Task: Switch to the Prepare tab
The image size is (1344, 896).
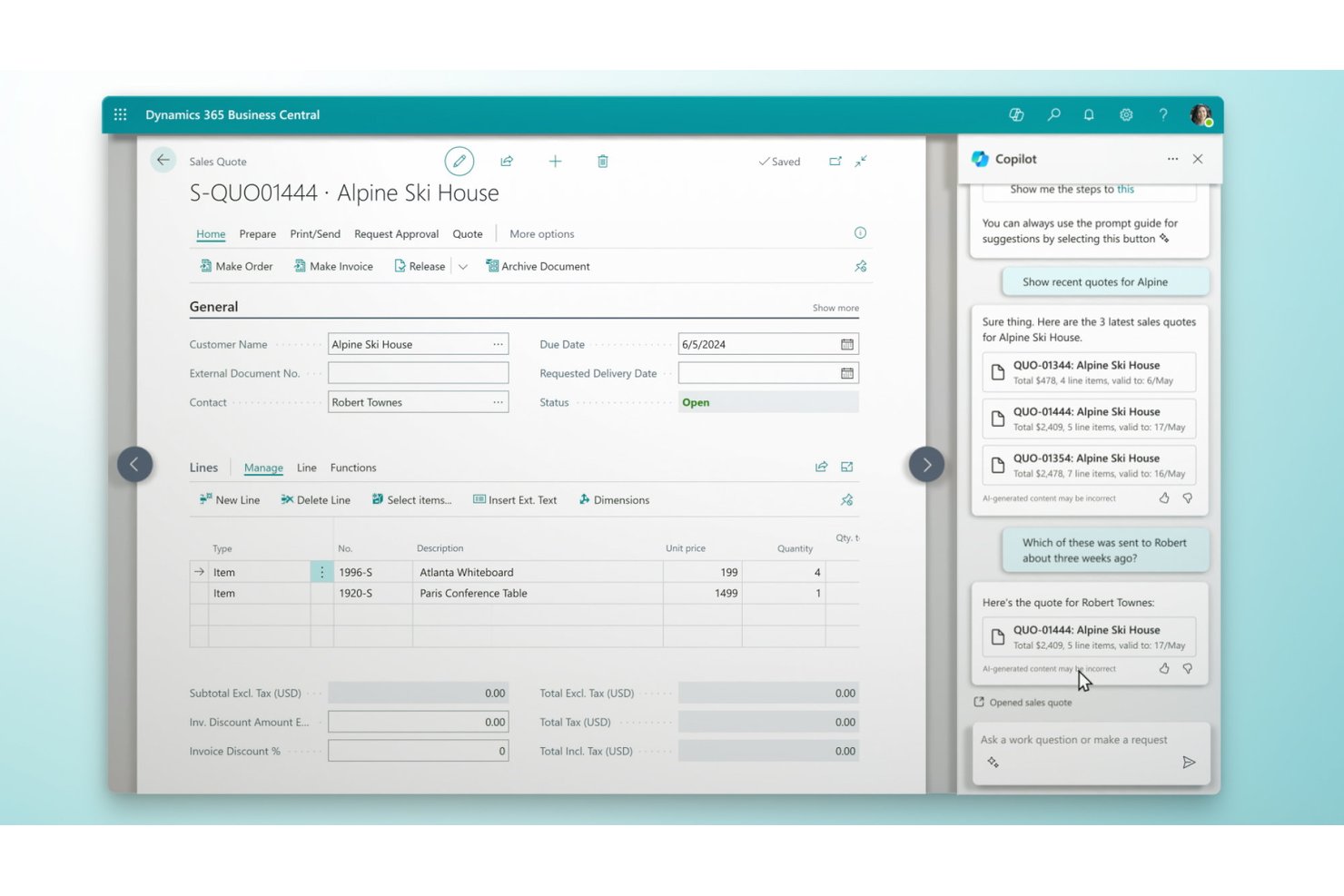Action: click(x=258, y=233)
